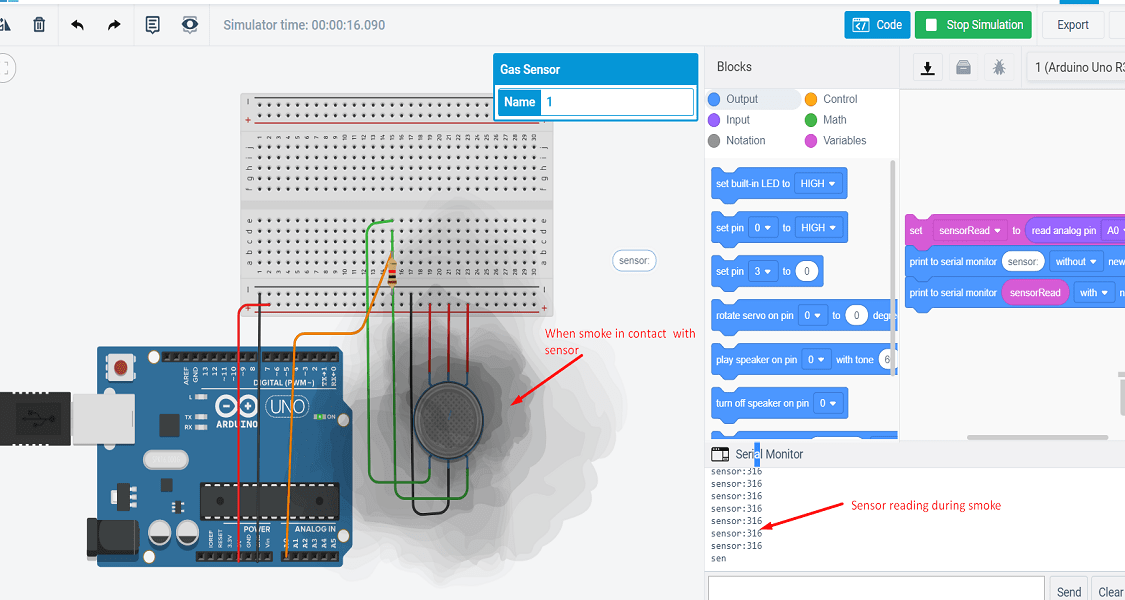Open pin dropdown in turn off speaker block
The height and width of the screenshot is (600, 1125).
pos(828,403)
